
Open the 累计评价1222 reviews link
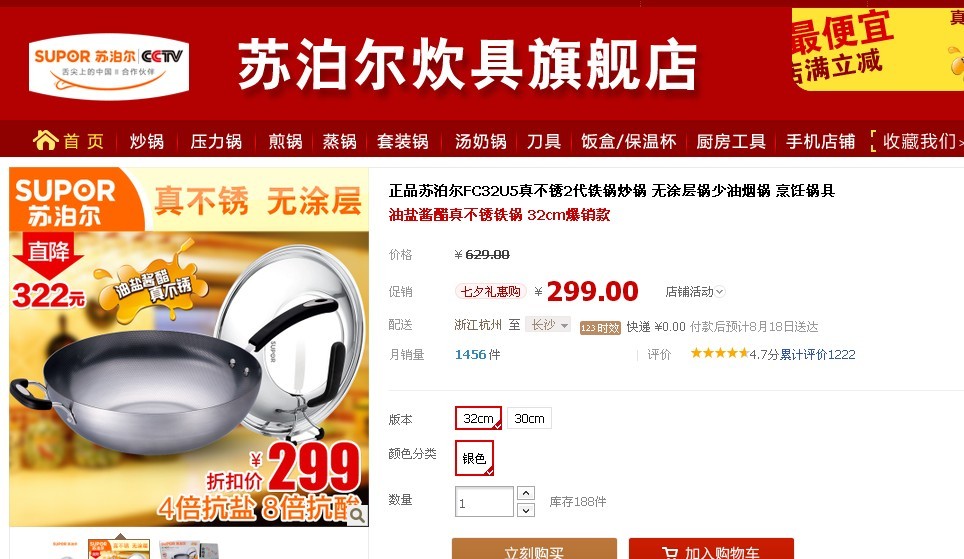pos(818,354)
